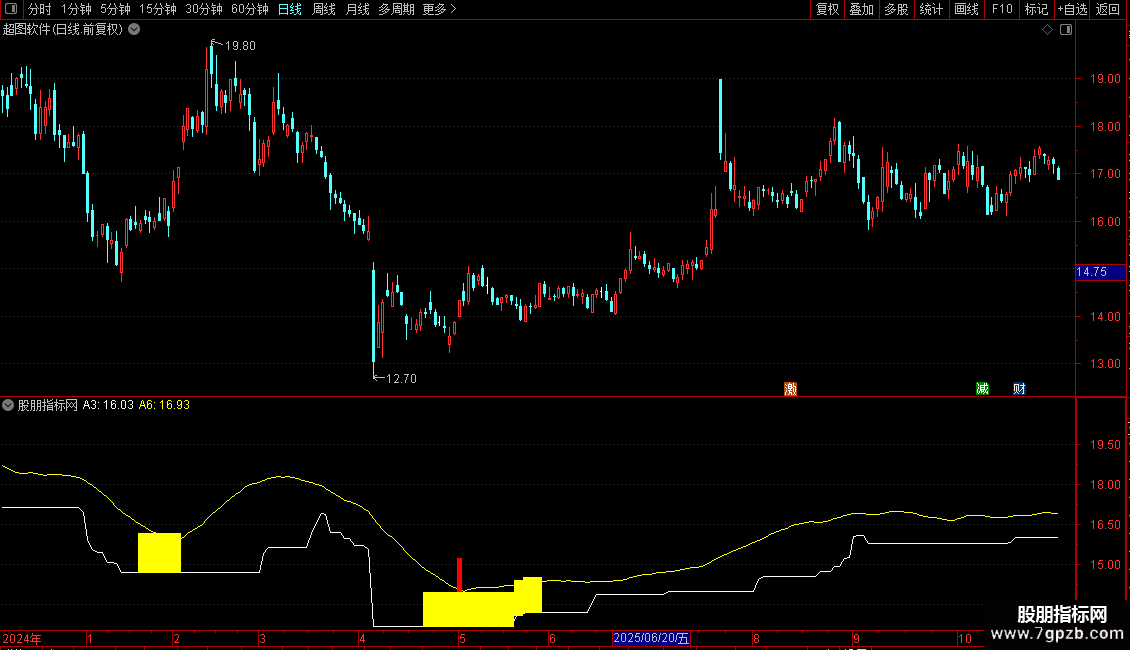Open the 画线 drawing tools
The height and width of the screenshot is (650, 1130).
point(966,9)
